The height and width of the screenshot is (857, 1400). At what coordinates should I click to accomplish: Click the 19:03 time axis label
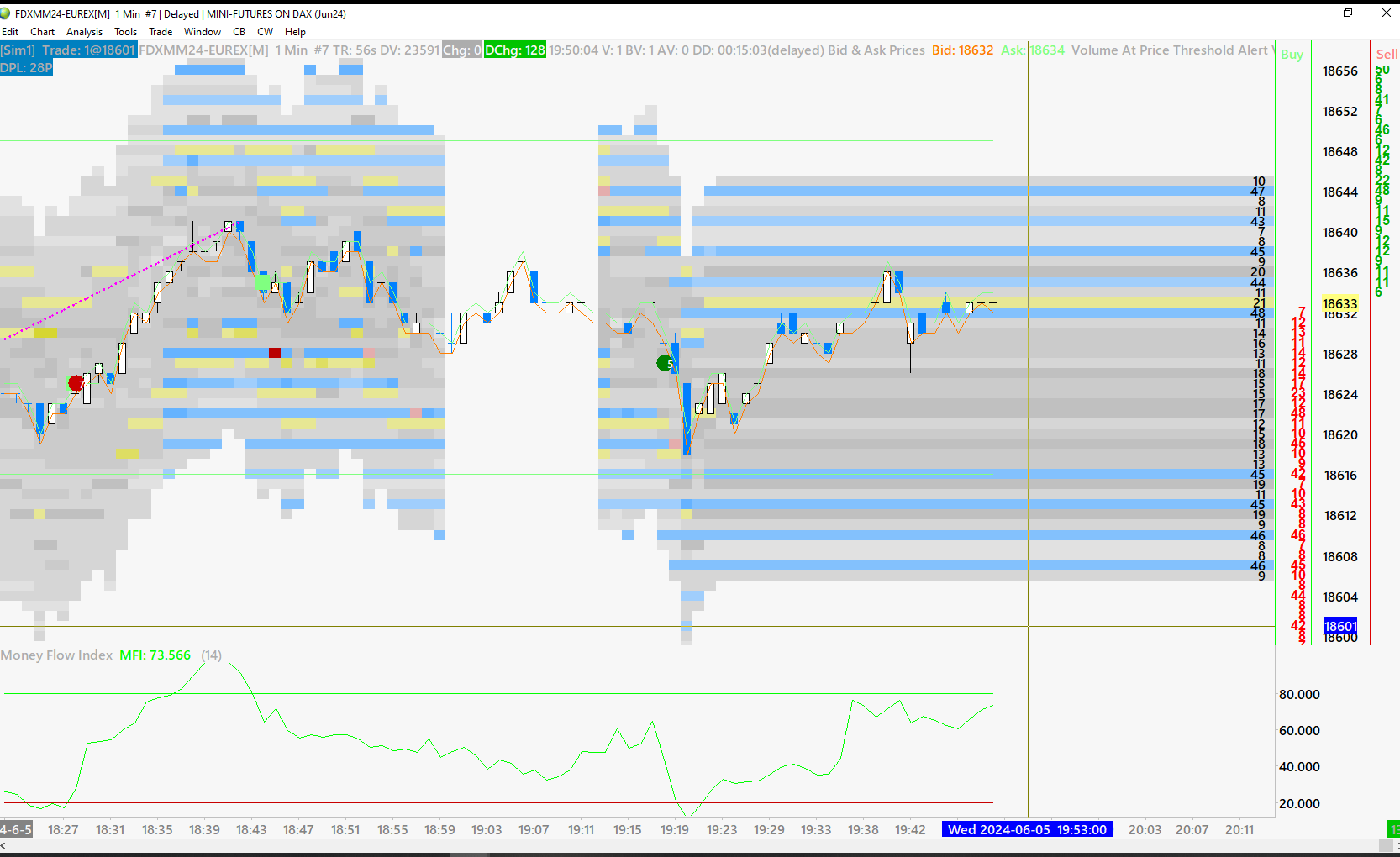487,830
